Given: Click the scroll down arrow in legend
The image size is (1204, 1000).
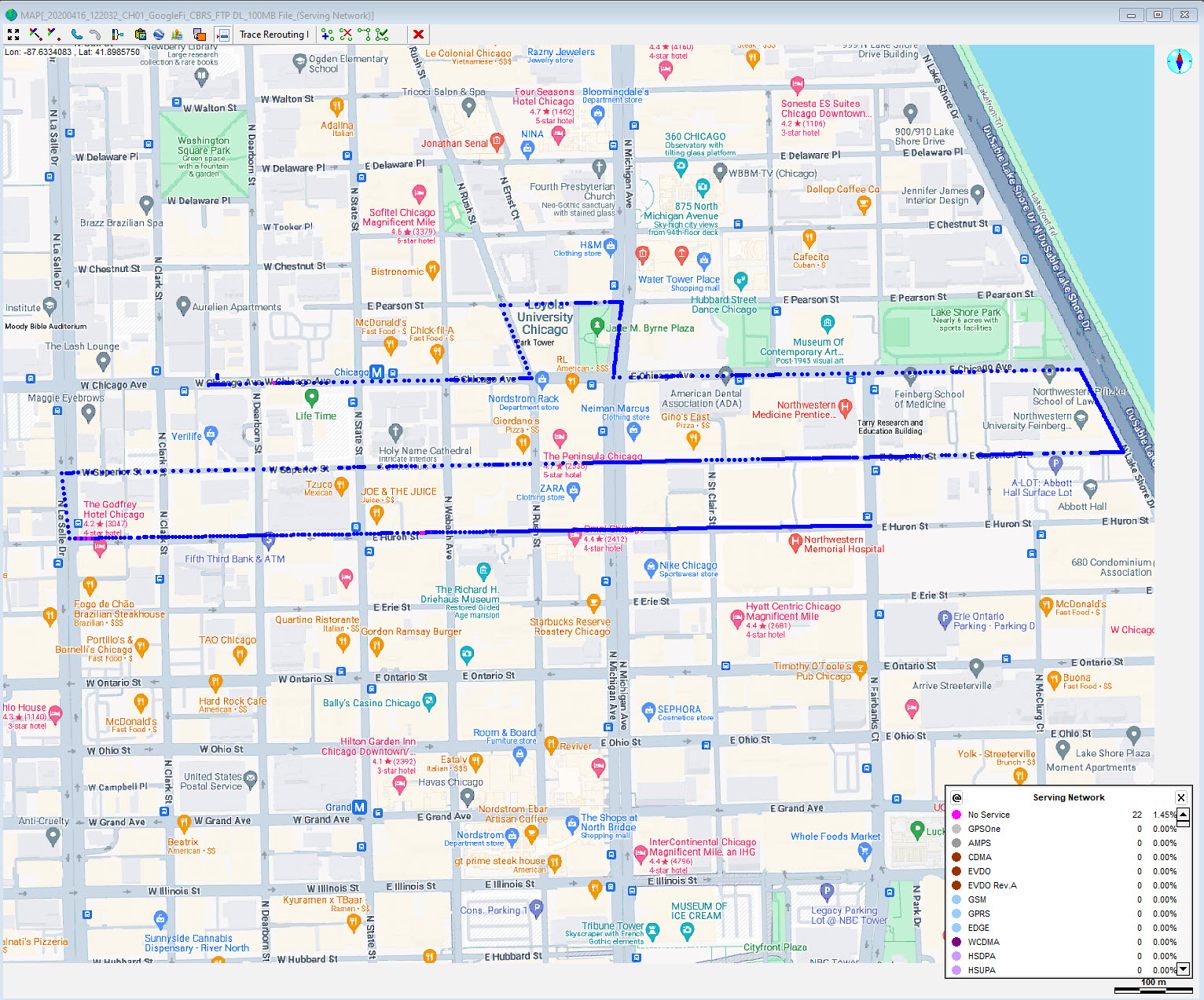Looking at the screenshot, I should click(x=1183, y=969).
